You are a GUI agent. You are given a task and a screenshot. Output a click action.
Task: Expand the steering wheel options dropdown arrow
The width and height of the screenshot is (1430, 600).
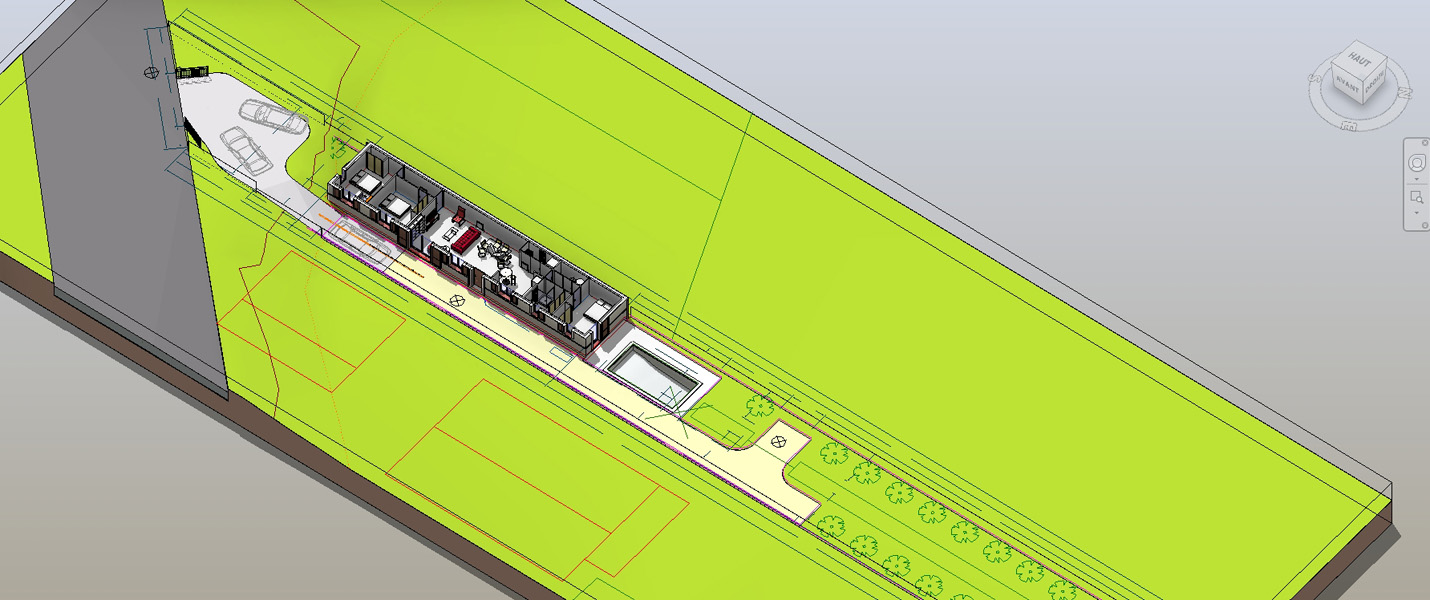coord(1416,180)
